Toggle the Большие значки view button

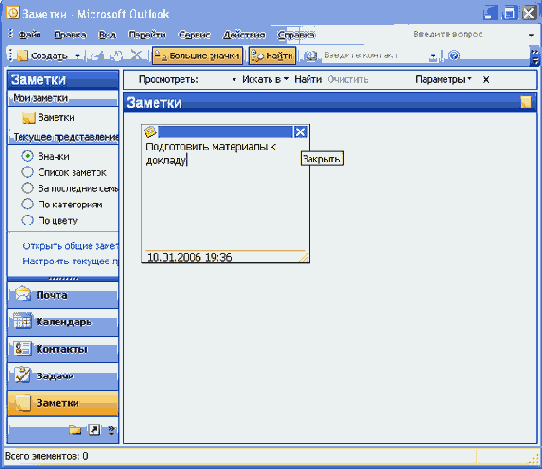click(197, 56)
